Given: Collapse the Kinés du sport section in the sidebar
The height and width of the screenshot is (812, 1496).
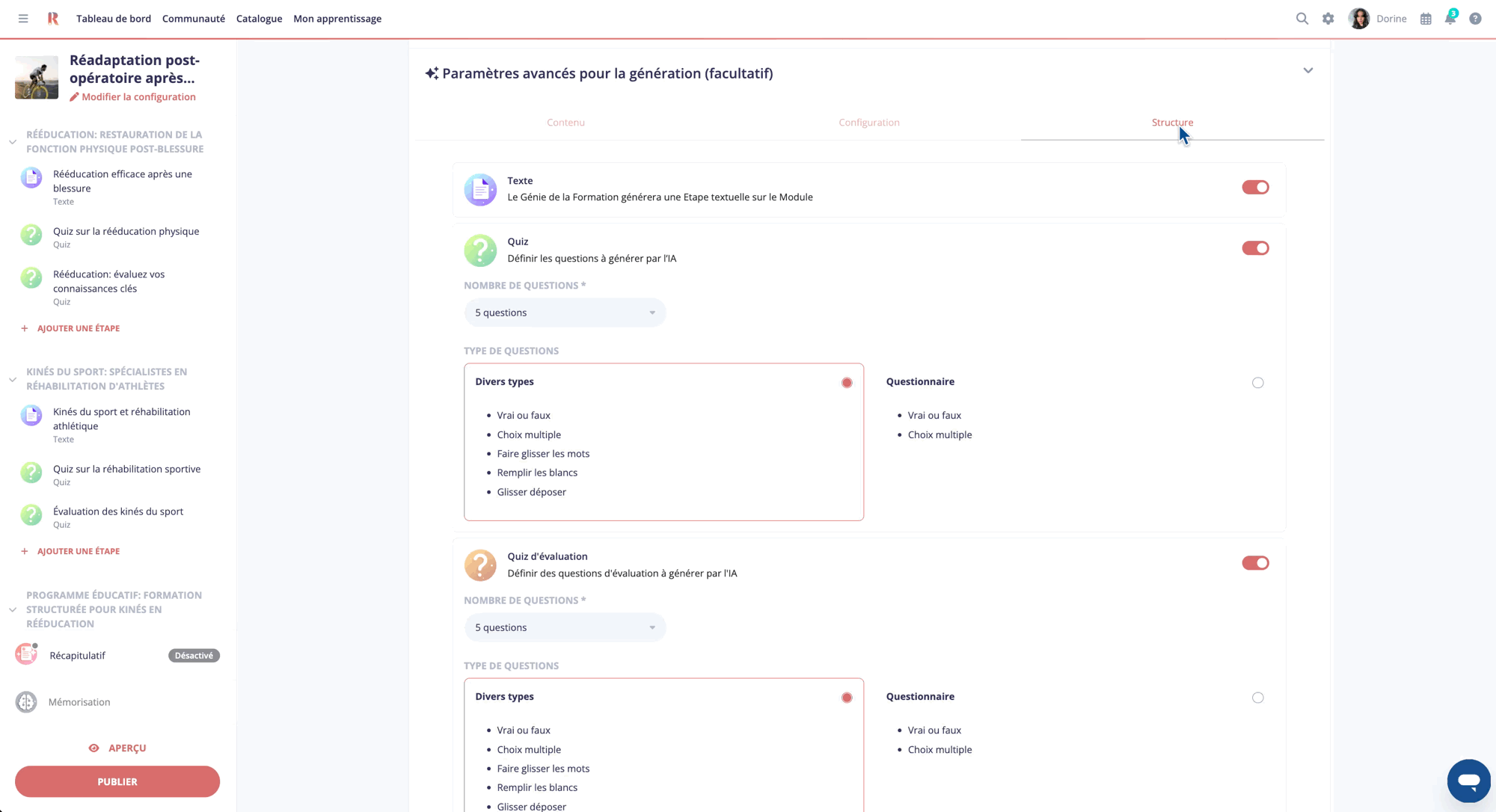Looking at the screenshot, I should coord(13,379).
